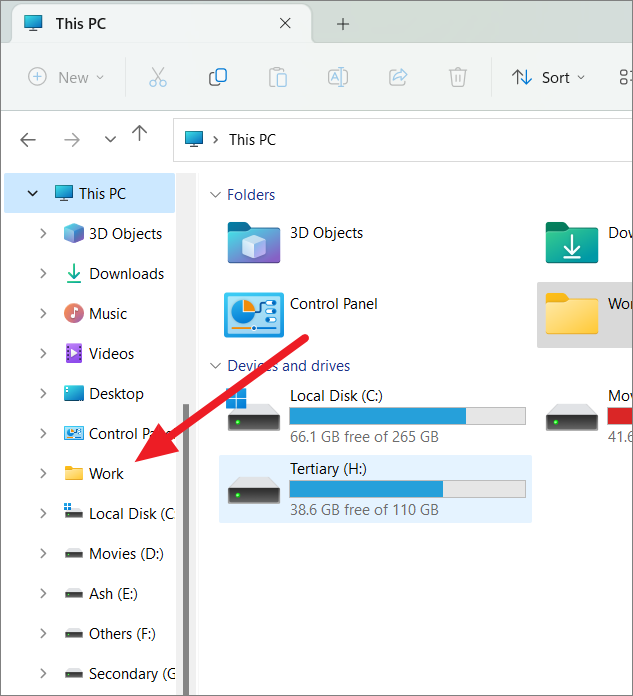Collapse the Folders group header
This screenshot has height=696, width=633.
215,194
